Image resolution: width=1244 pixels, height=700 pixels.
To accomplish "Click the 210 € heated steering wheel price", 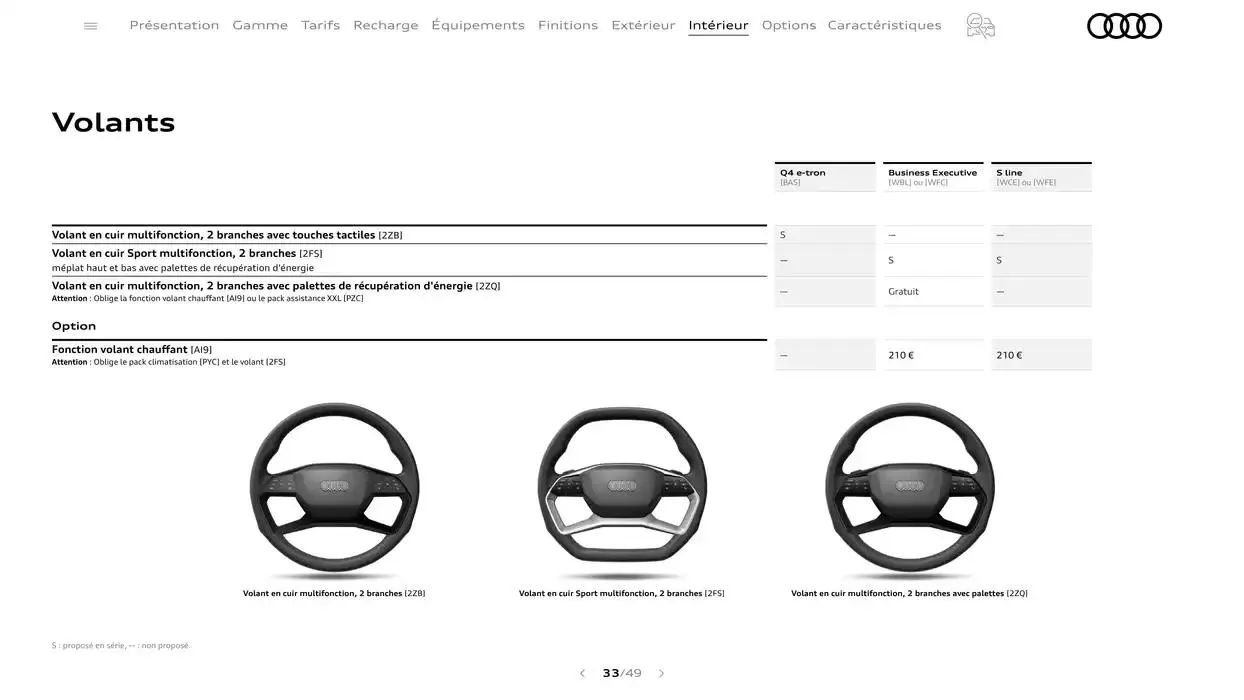I will [x=901, y=354].
